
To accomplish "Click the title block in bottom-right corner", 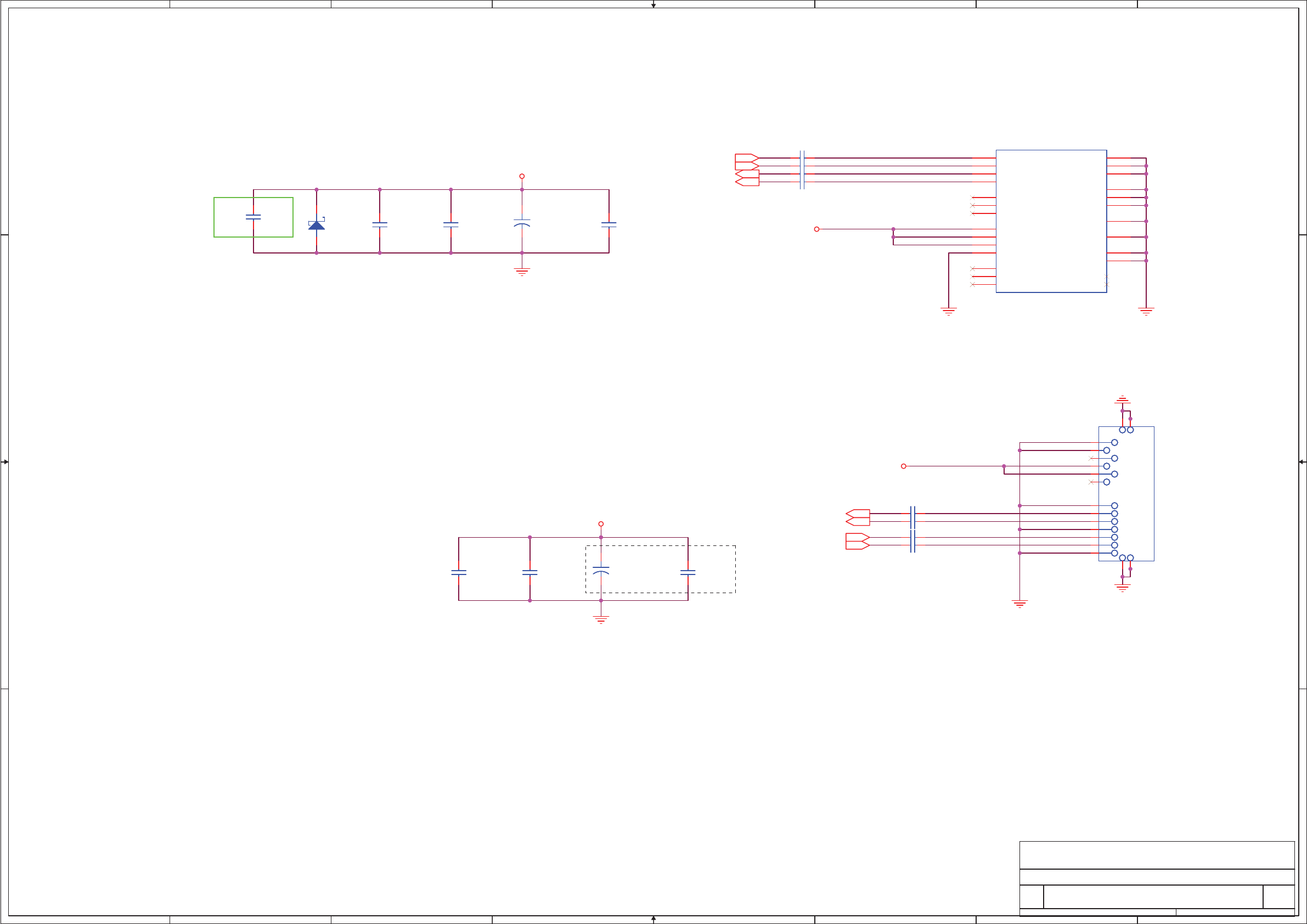I will [x=1157, y=877].
